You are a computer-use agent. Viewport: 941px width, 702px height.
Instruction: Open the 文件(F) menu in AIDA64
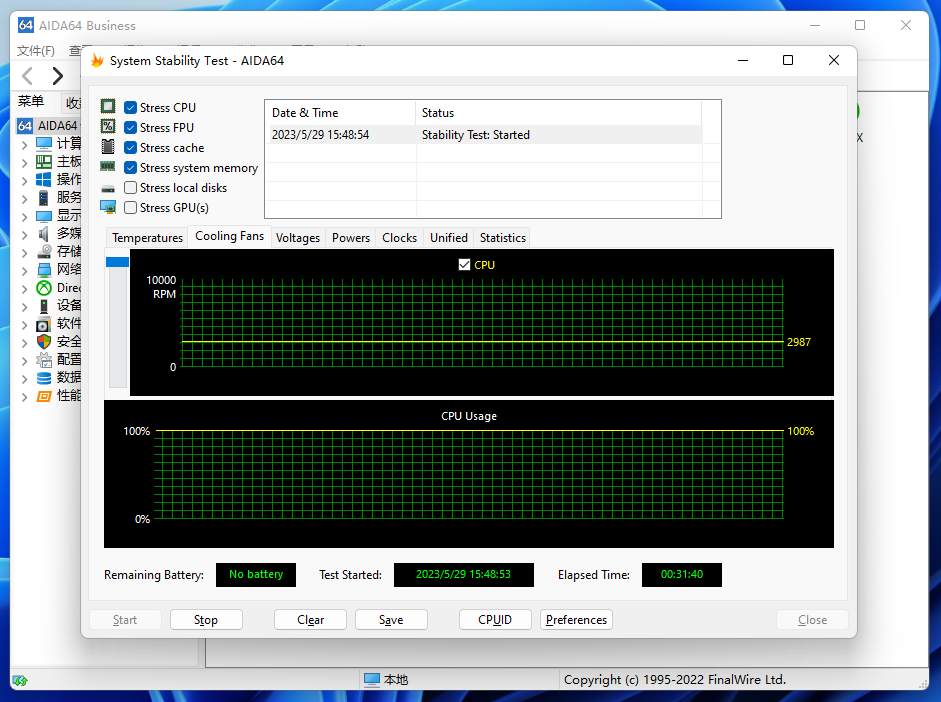coord(35,50)
